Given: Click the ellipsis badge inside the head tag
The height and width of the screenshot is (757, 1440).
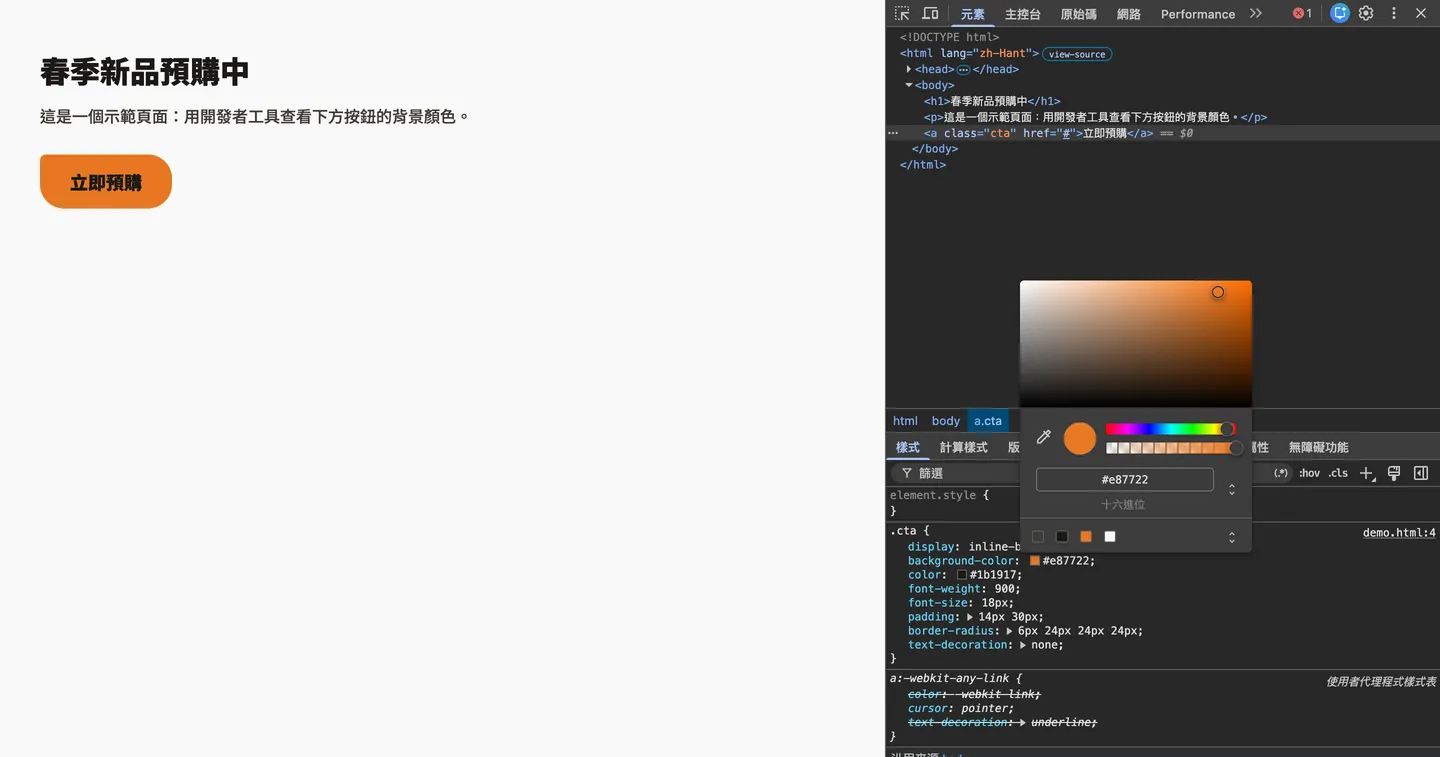Looking at the screenshot, I should (x=964, y=69).
